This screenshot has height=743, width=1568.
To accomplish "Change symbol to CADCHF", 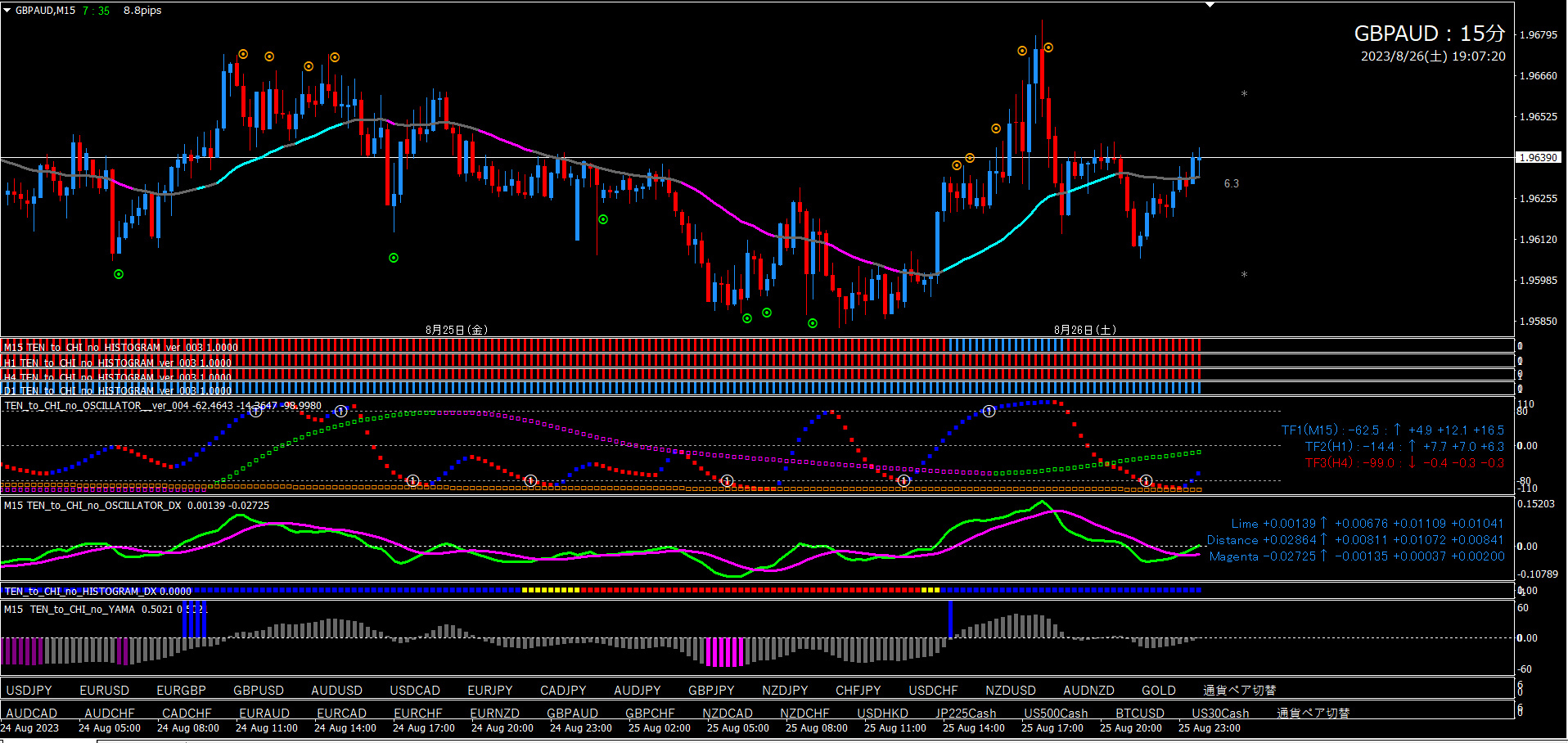I will pos(187,714).
